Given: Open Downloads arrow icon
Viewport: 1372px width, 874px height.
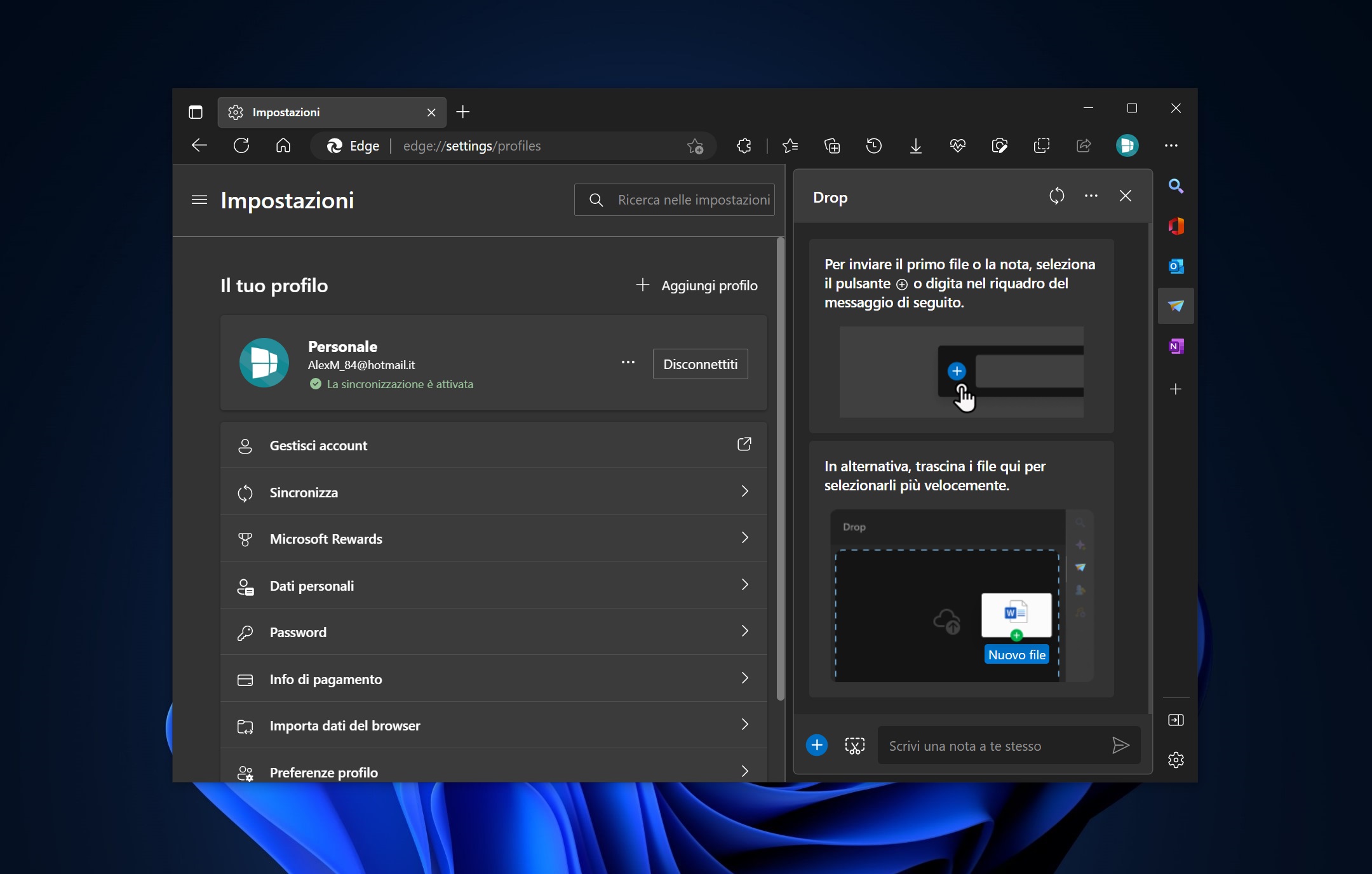Looking at the screenshot, I should [916, 146].
